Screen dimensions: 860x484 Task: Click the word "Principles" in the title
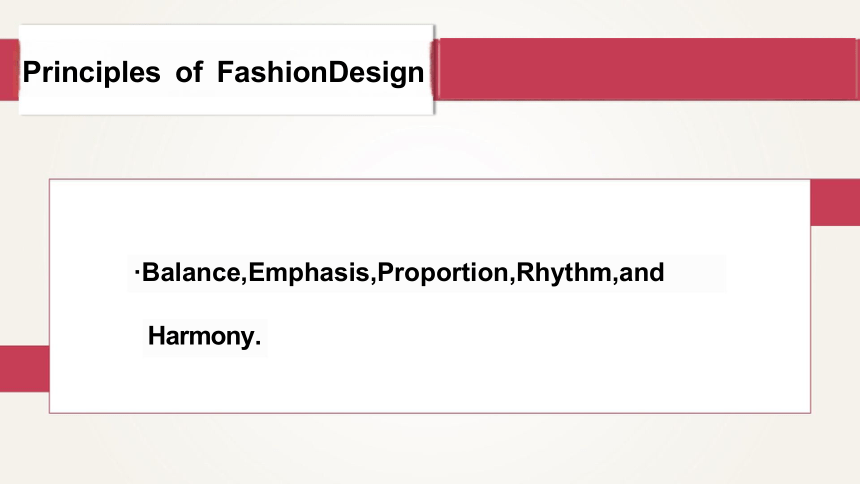click(91, 72)
